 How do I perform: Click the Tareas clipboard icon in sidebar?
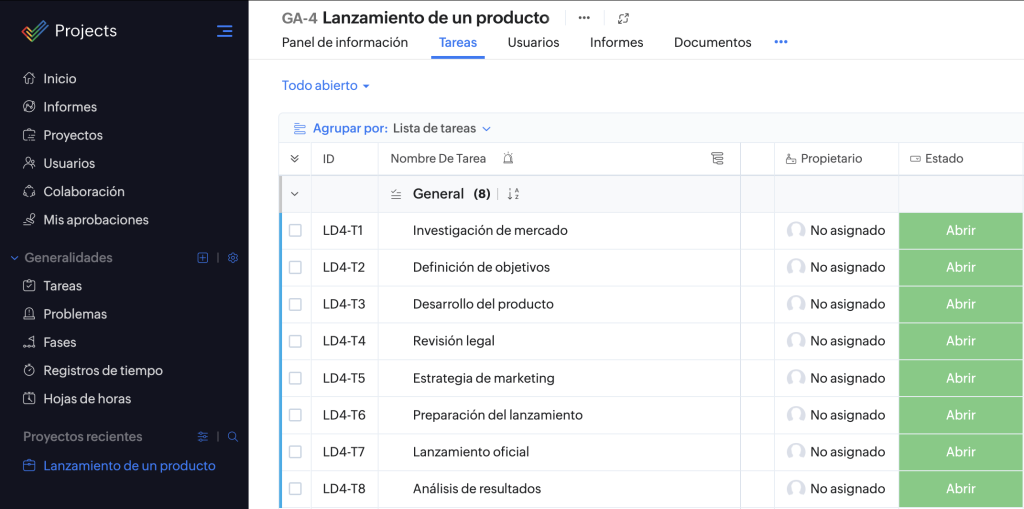point(29,286)
